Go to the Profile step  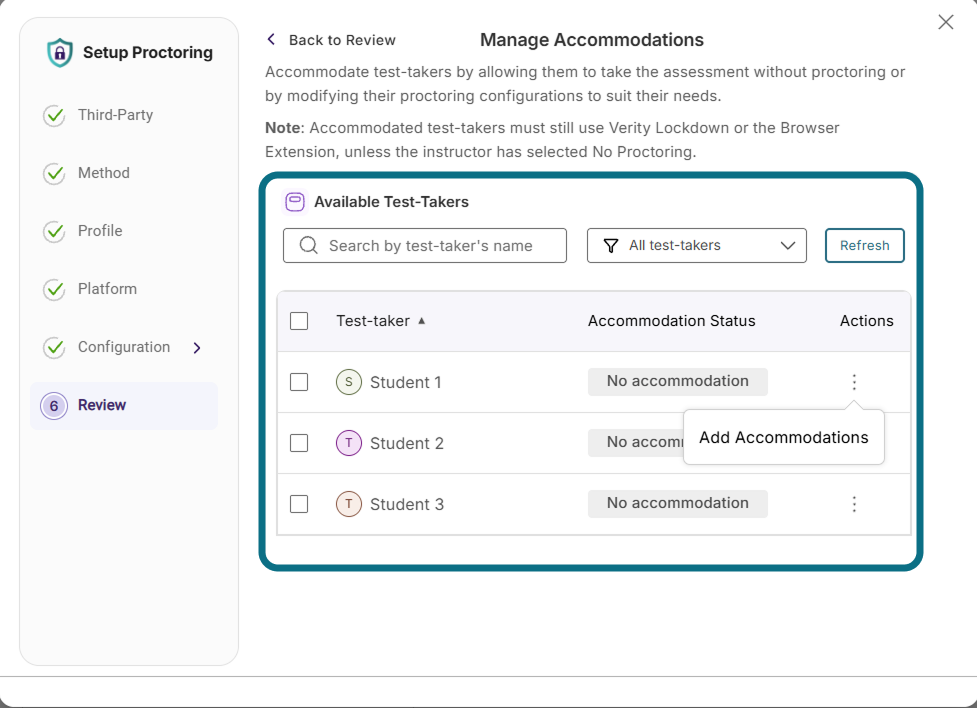coord(100,231)
